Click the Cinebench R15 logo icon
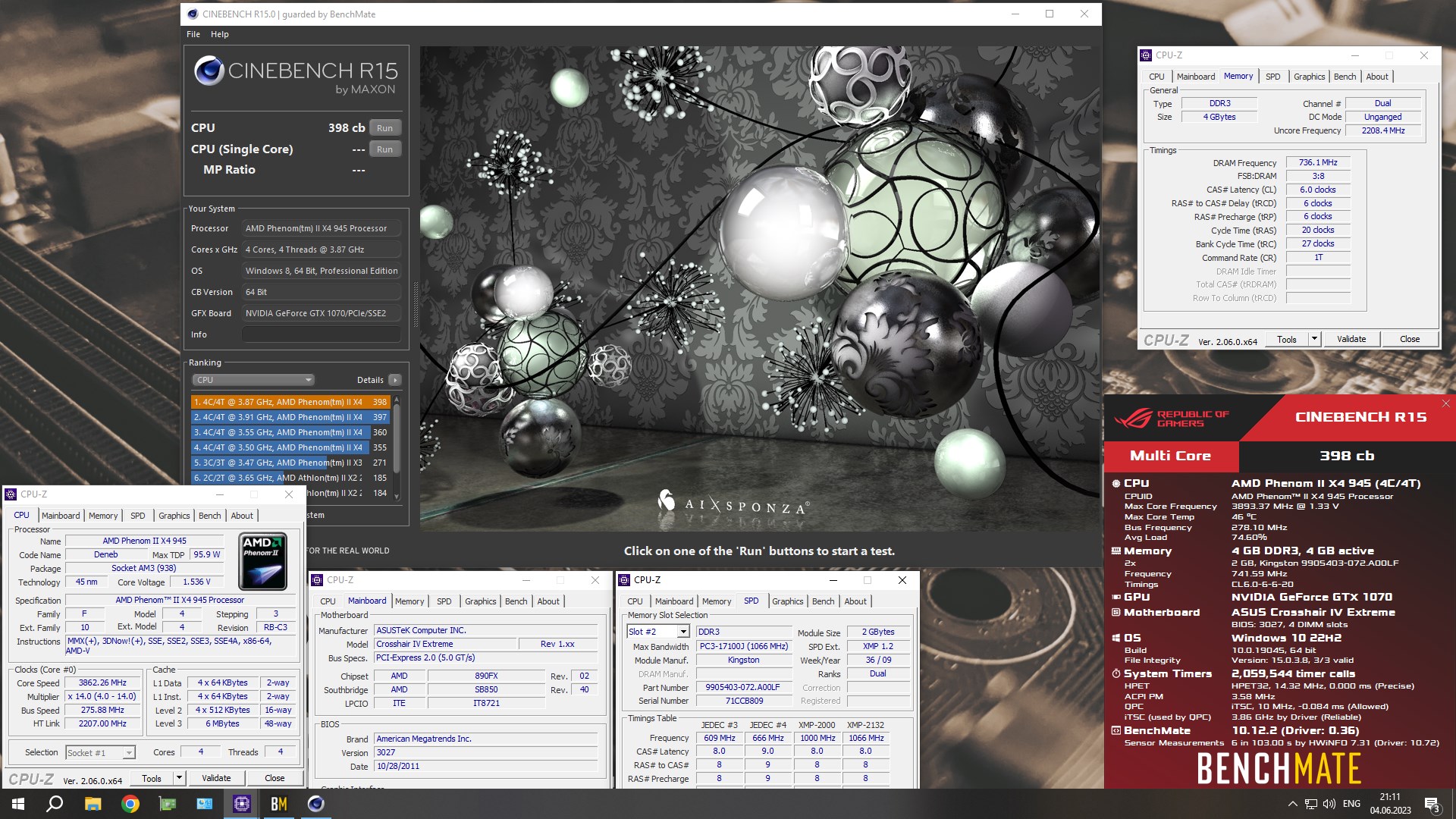1456x819 pixels. [x=209, y=71]
